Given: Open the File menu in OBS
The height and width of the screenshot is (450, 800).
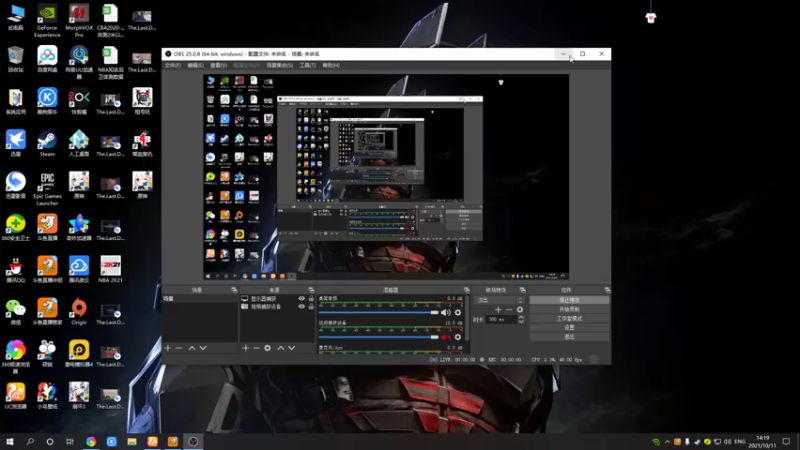Looking at the screenshot, I should point(172,65).
